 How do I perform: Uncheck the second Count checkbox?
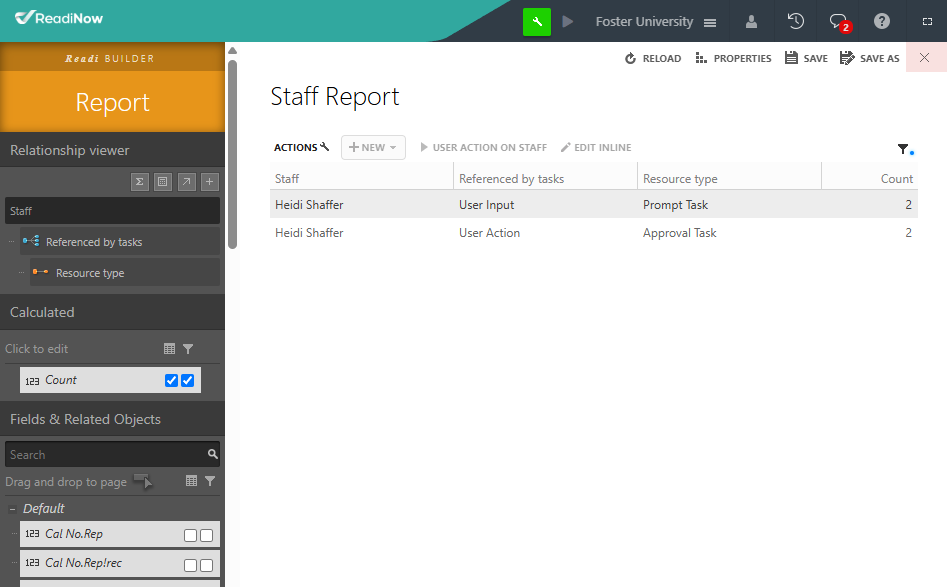point(188,380)
